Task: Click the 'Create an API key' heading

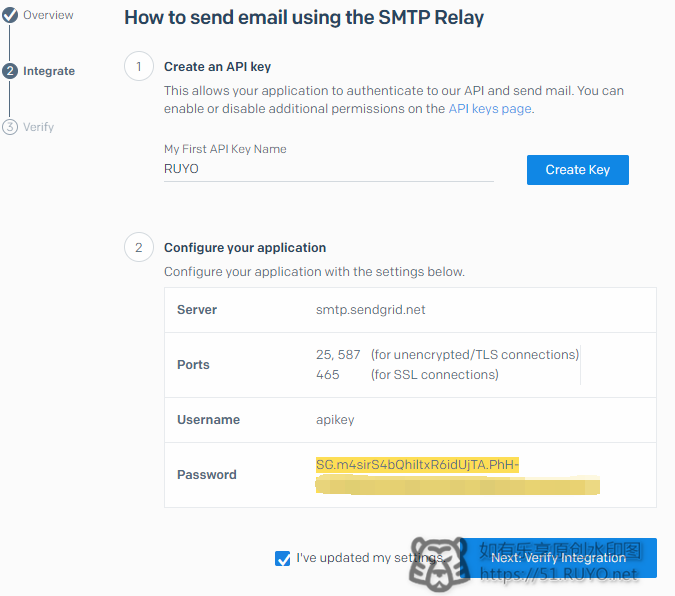Action: pos(217,67)
